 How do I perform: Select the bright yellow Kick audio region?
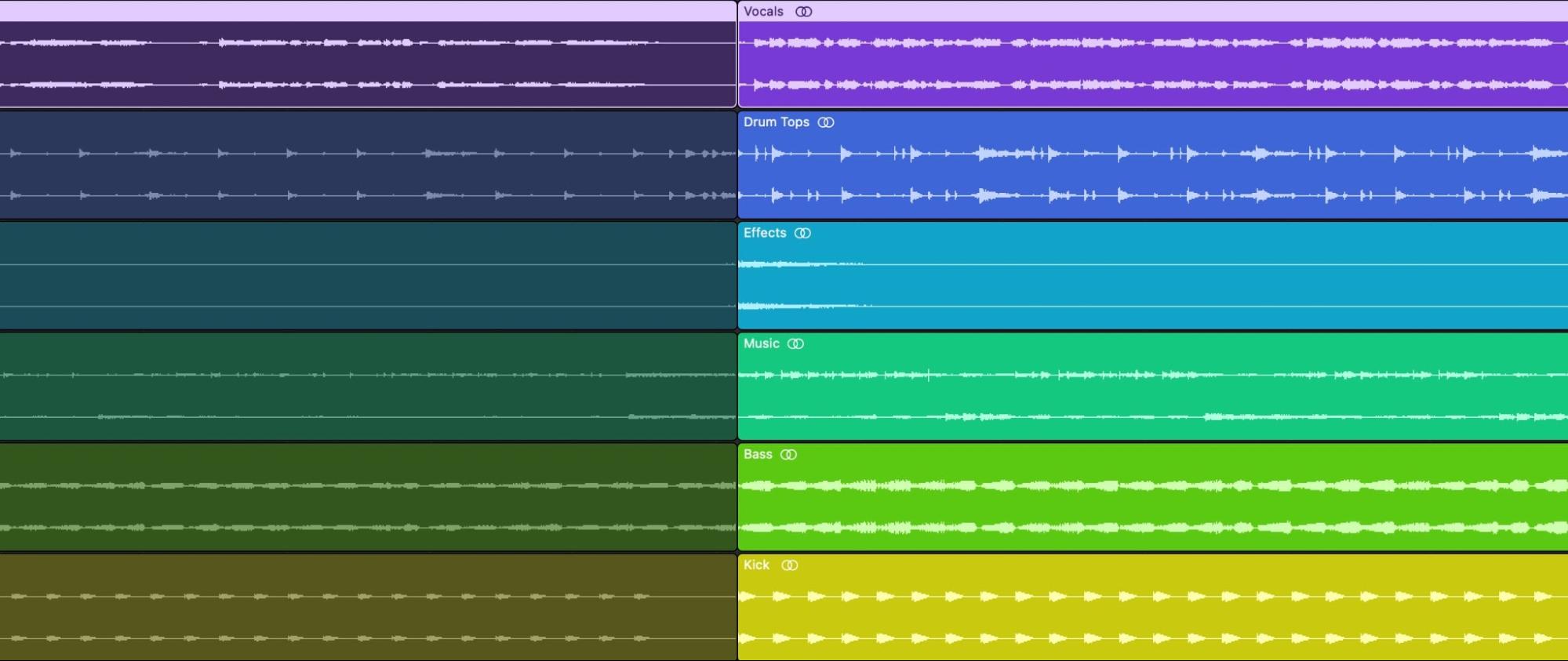[x=1153, y=607]
